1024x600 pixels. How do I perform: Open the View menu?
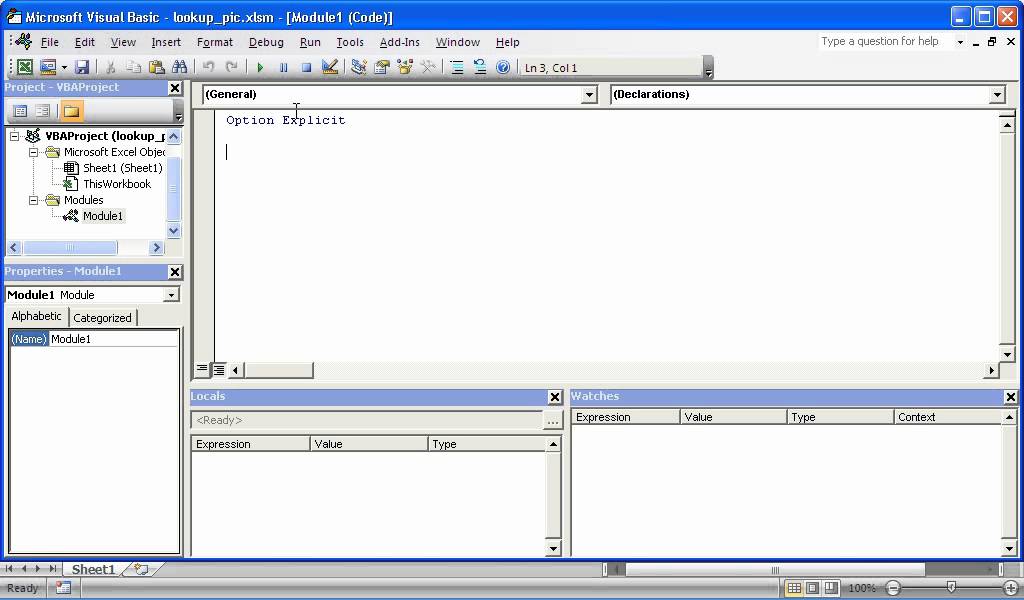123,42
